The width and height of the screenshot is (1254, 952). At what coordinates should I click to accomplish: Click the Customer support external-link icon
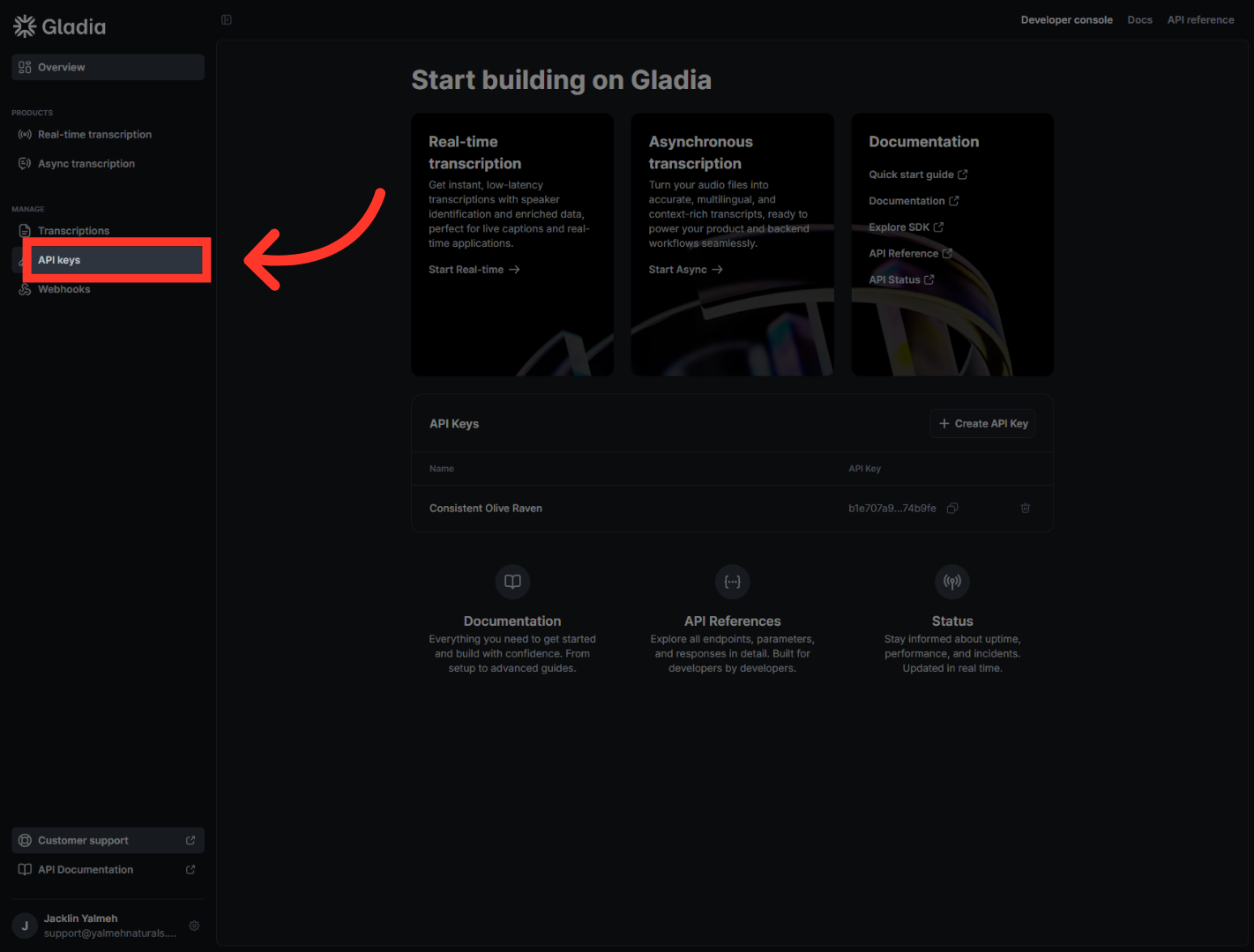[190, 840]
